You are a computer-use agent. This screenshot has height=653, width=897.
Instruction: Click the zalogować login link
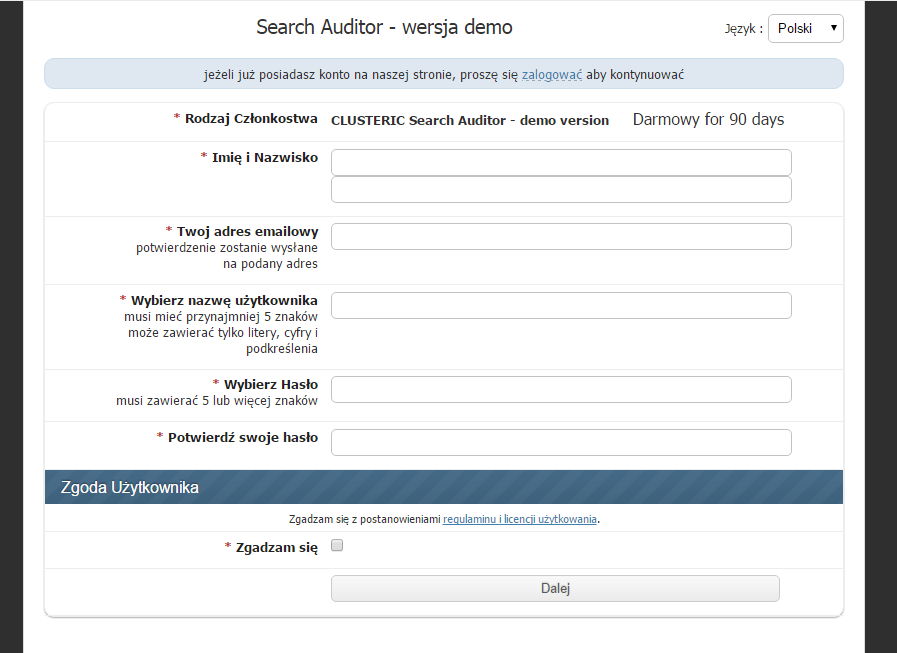click(x=551, y=74)
